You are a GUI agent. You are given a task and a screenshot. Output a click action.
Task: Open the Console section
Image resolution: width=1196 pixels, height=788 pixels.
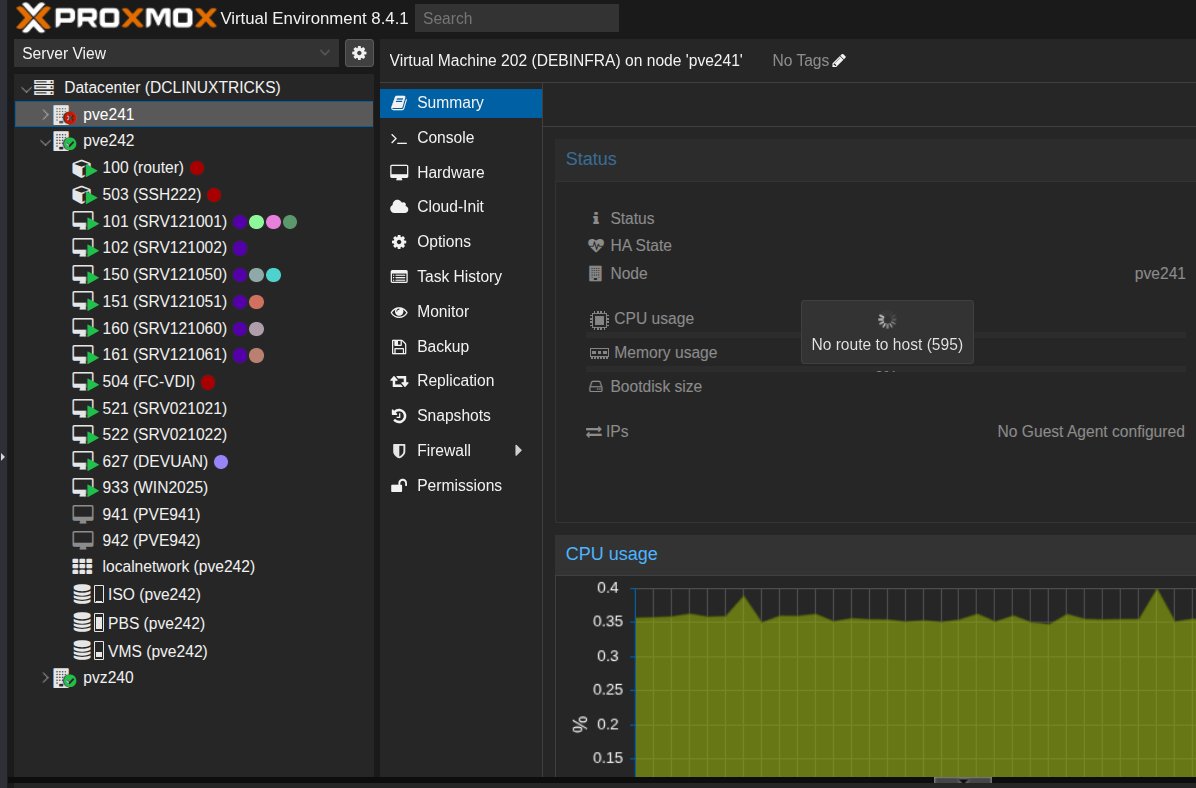pos(461,137)
